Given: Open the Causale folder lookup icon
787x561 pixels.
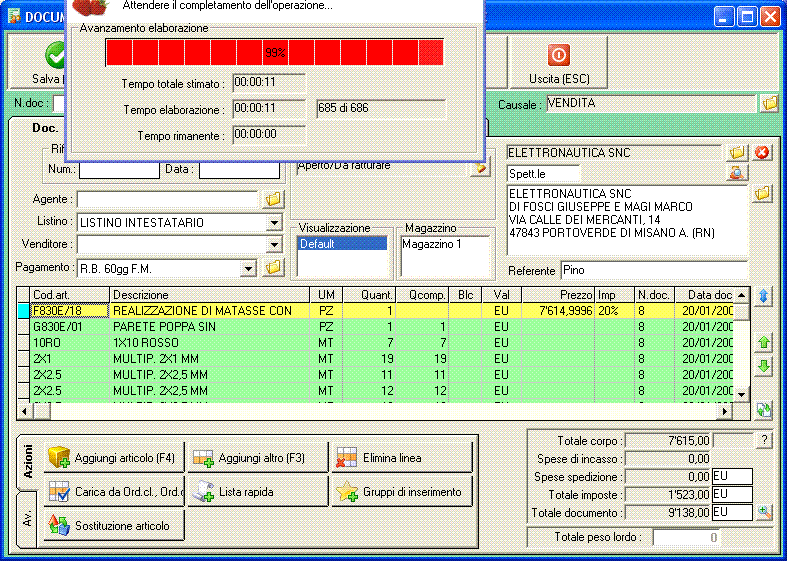Looking at the screenshot, I should 769,104.
